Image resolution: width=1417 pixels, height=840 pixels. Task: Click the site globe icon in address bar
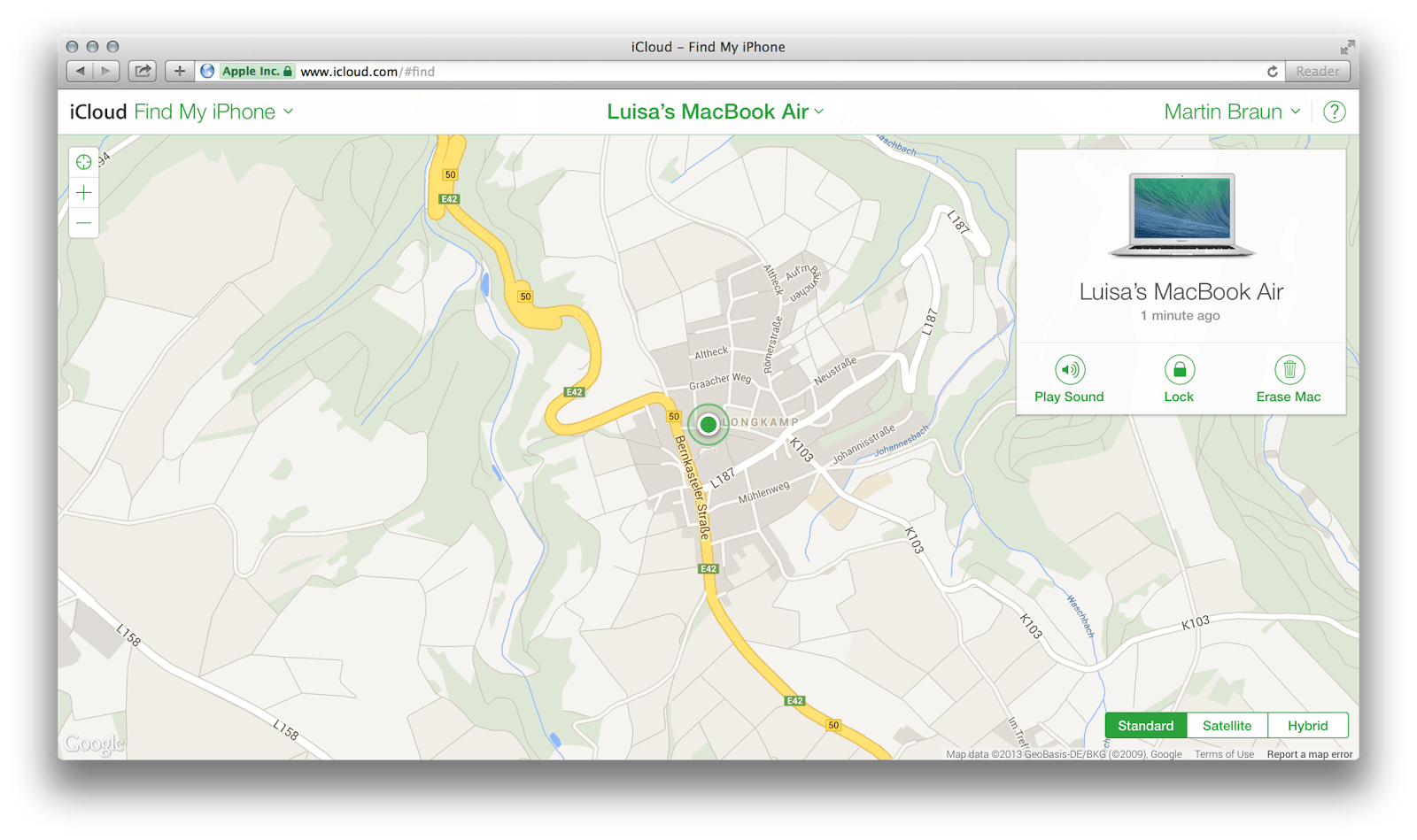tap(207, 71)
